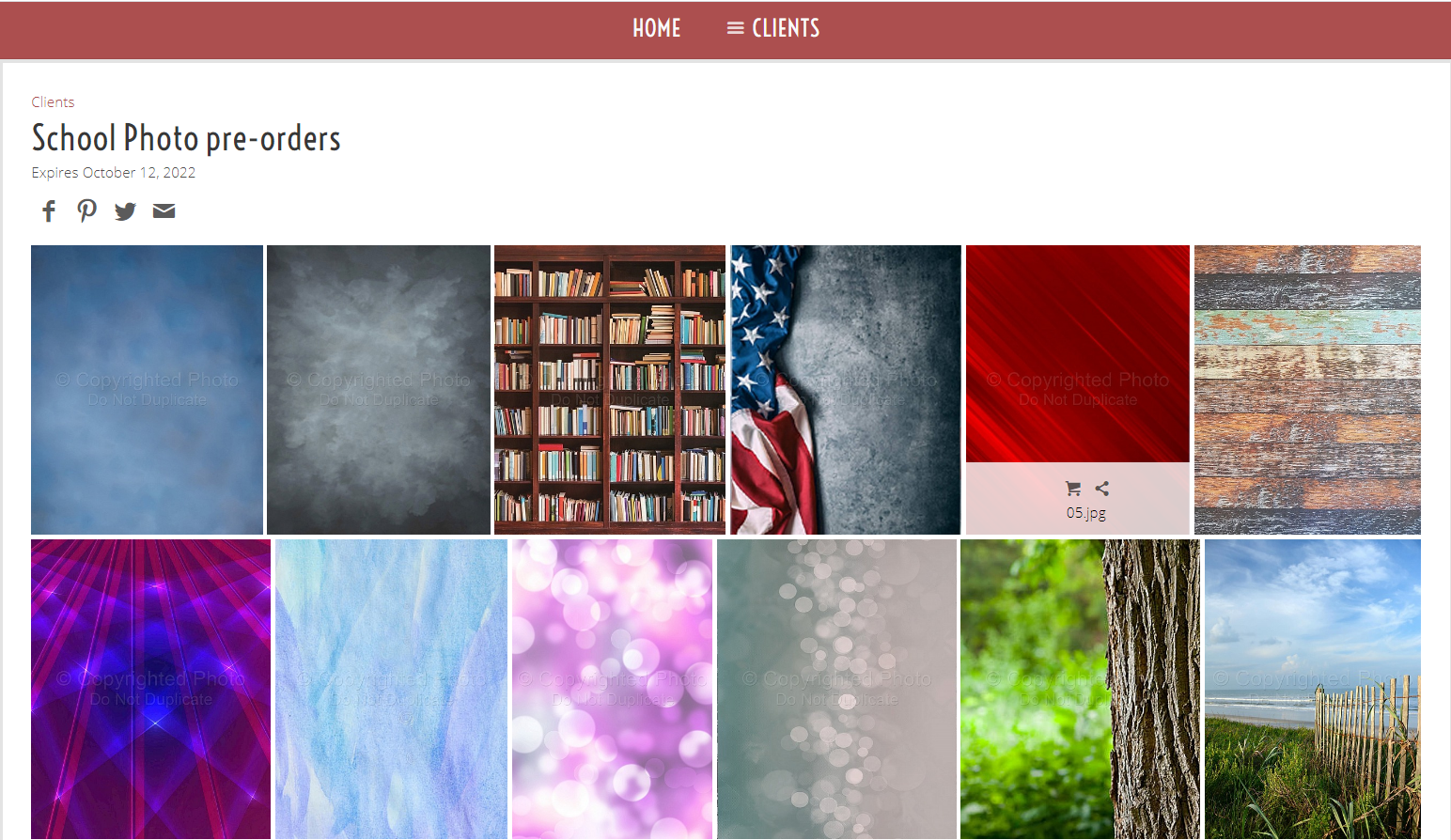Choose the rustic wood planks backdrop
Viewport: 1451px width, 840px height.
pyautogui.click(x=1307, y=390)
